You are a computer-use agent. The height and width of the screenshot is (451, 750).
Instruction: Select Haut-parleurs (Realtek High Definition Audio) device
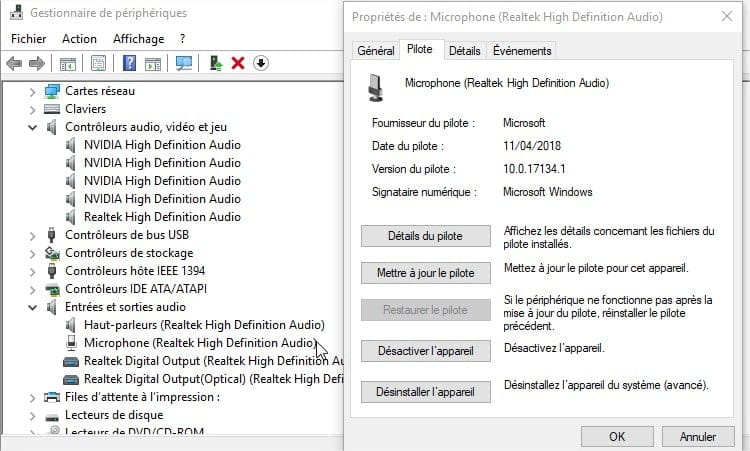pyautogui.click(x=204, y=325)
